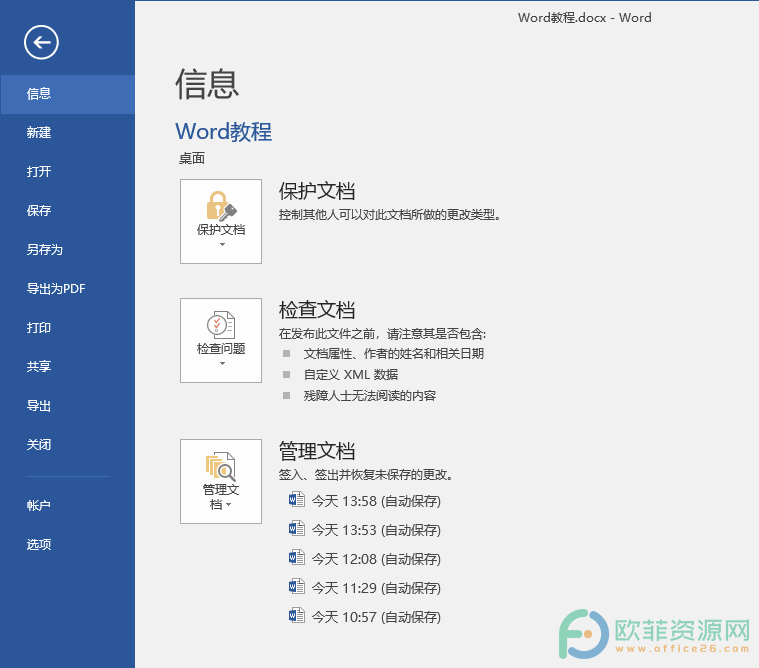Open autosave version 今天 11:29

[x=376, y=588]
